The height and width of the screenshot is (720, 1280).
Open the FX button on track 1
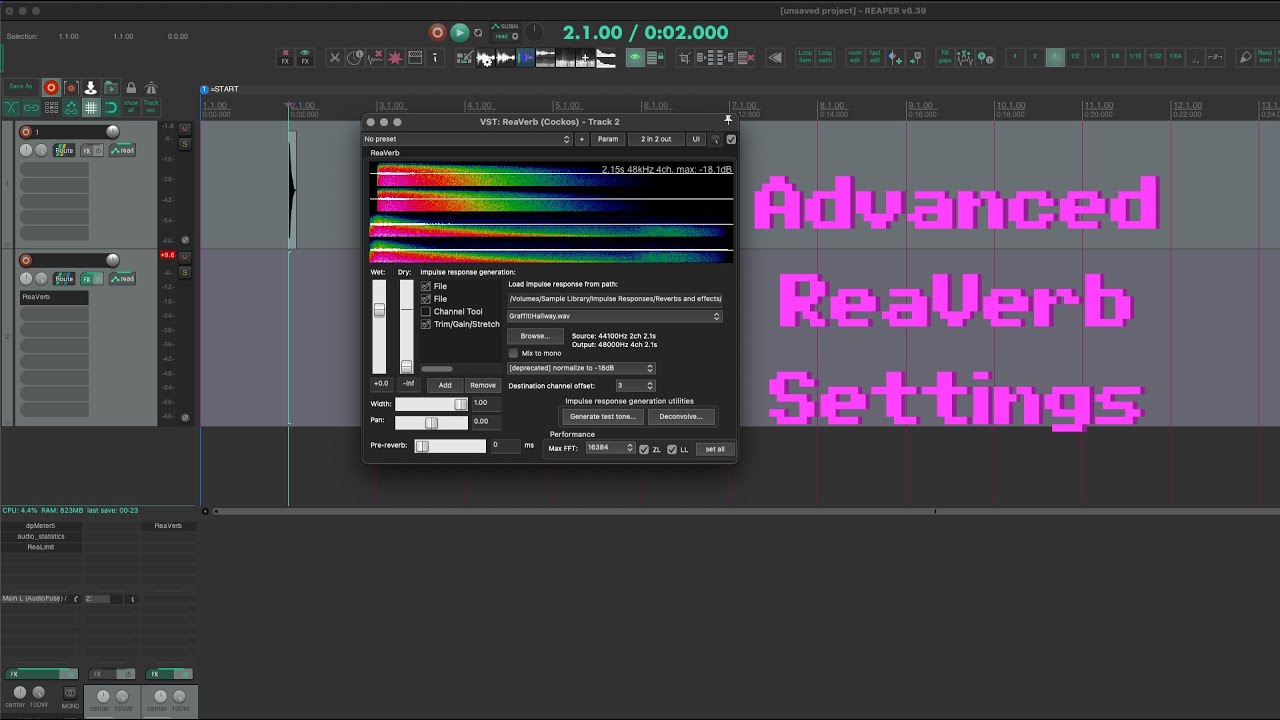87,150
